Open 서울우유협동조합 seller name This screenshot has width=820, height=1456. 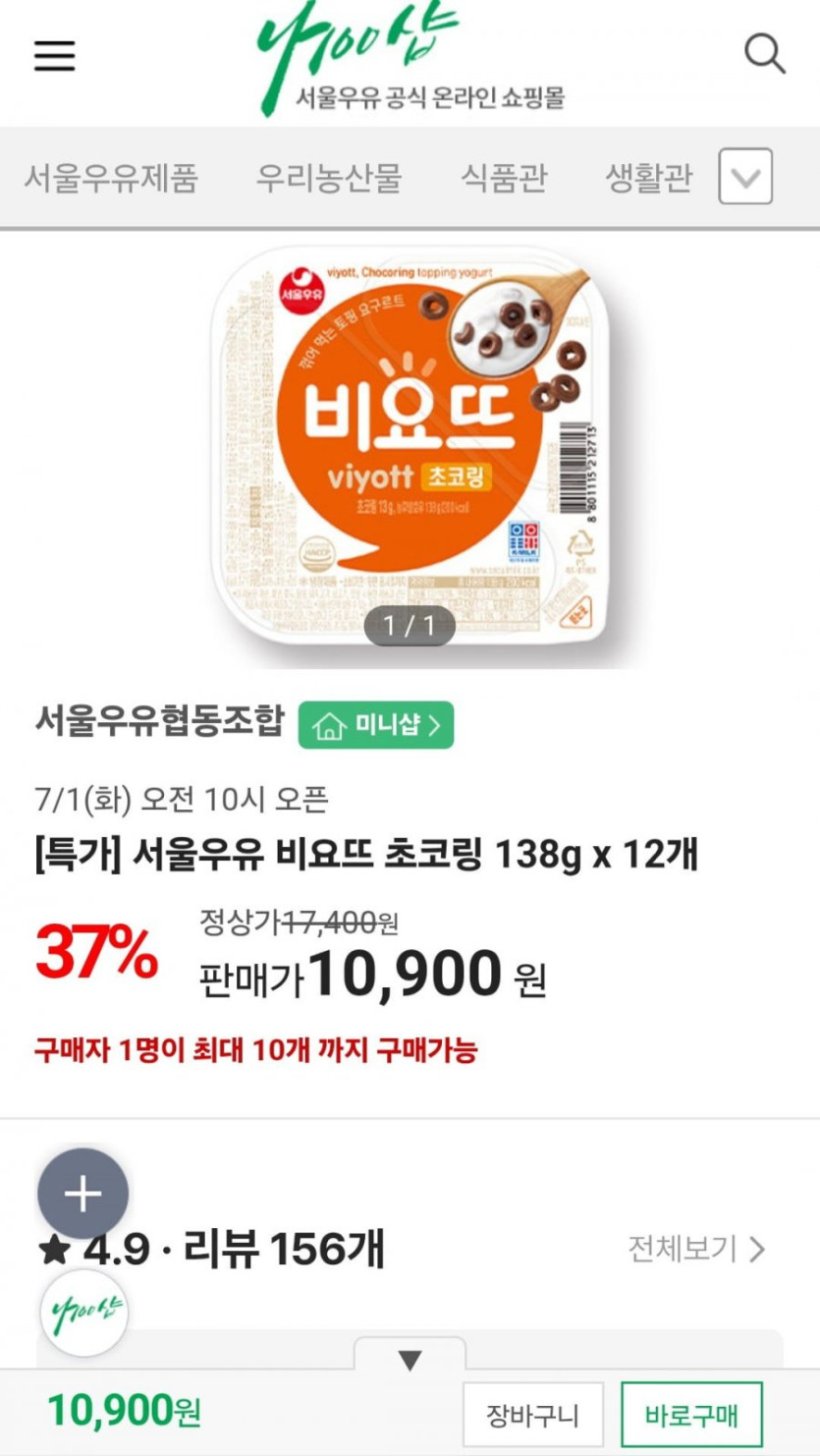pyautogui.click(x=159, y=722)
